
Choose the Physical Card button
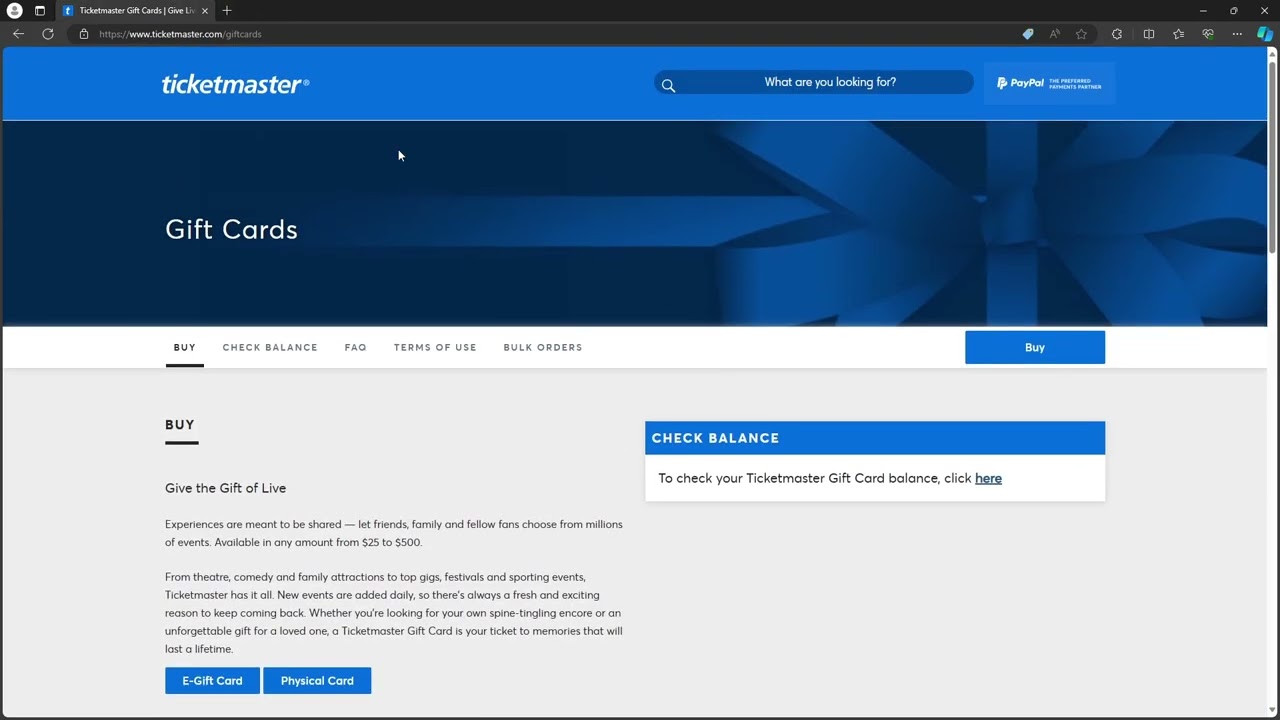[x=317, y=680]
